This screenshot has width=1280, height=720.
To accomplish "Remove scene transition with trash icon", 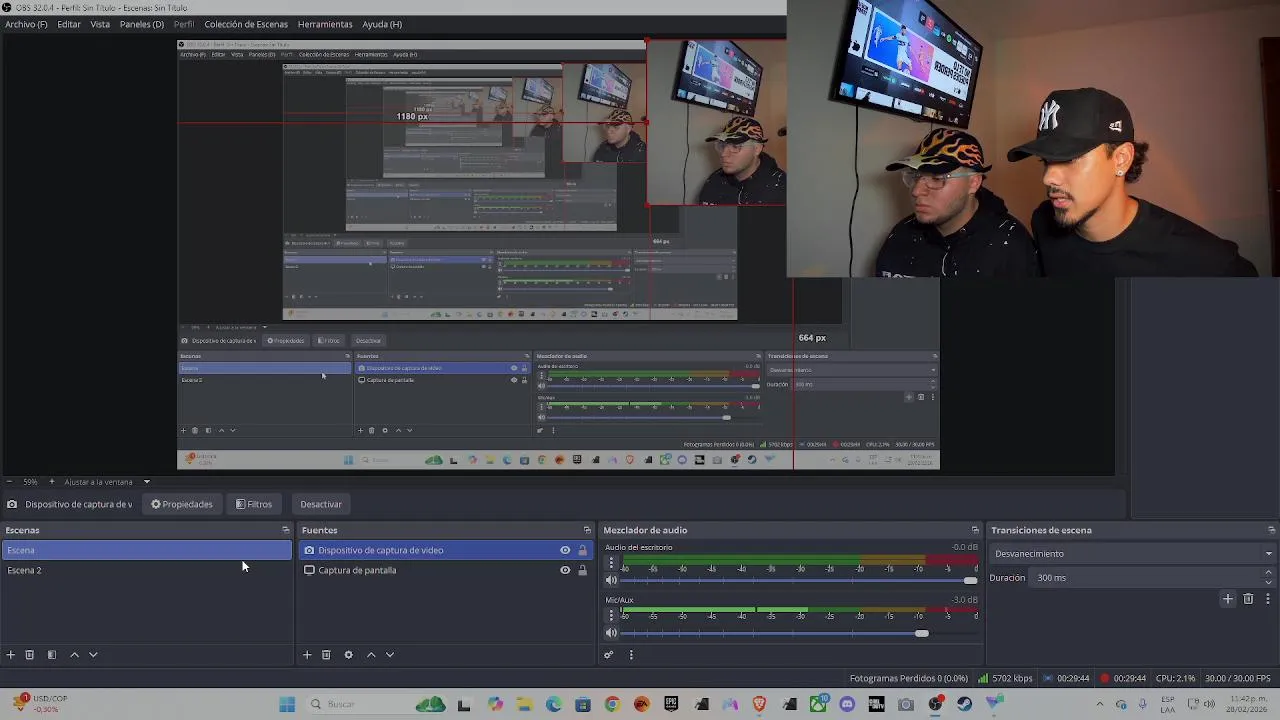I will coord(1248,599).
